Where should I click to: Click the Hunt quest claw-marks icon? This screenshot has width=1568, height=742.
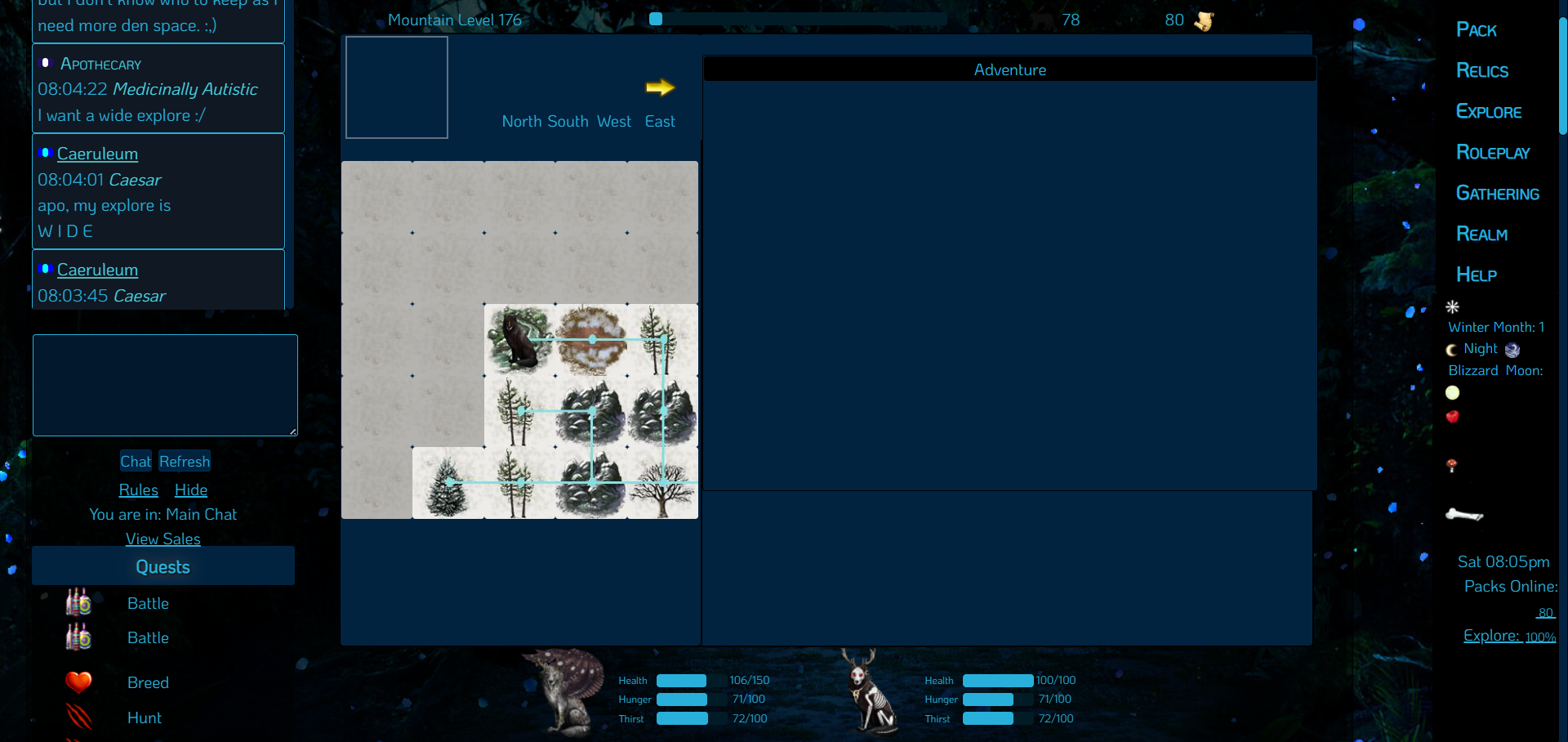pyautogui.click(x=78, y=717)
